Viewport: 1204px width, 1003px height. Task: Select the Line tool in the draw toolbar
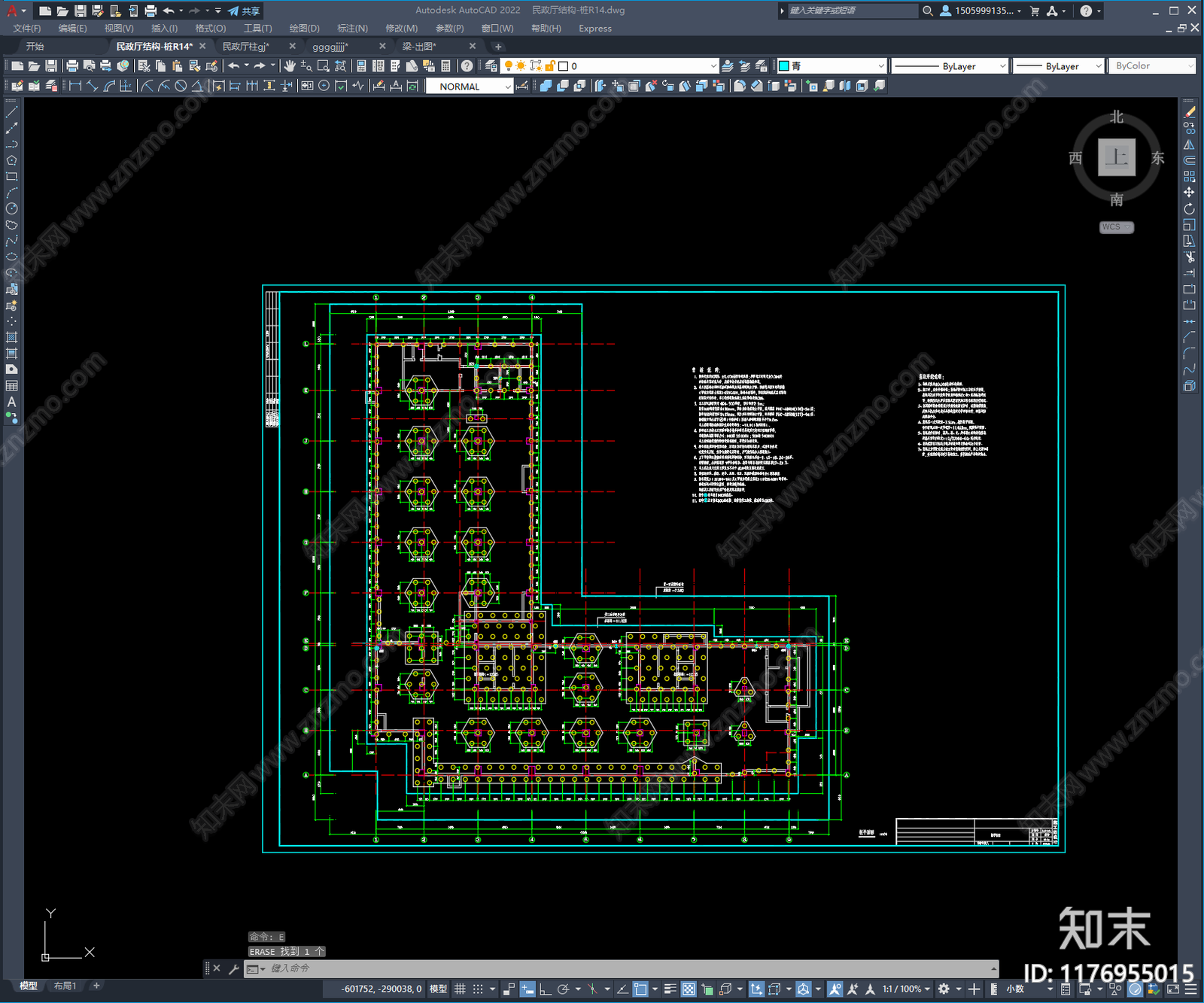(11, 111)
